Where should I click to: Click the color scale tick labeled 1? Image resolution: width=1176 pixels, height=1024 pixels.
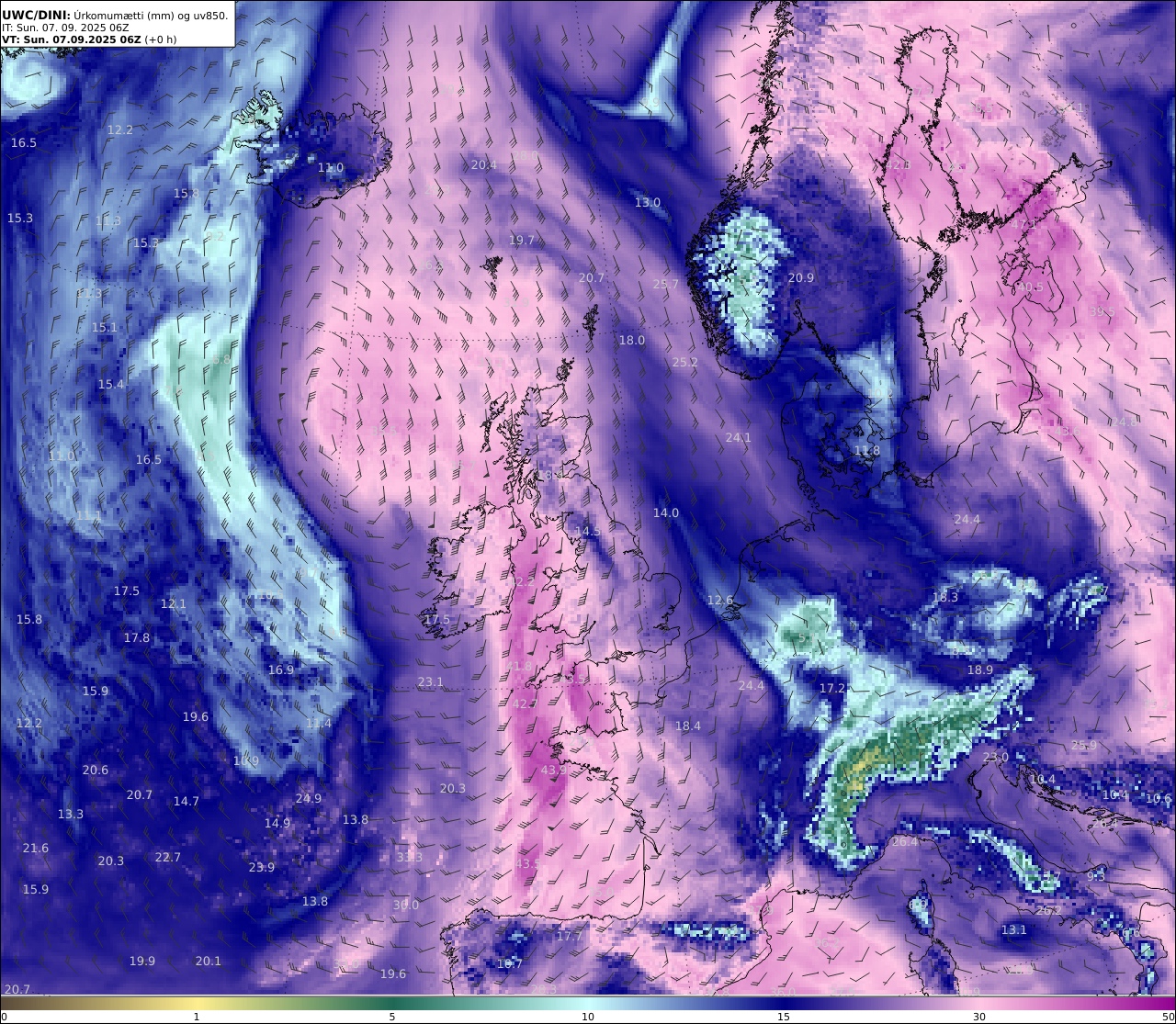(x=197, y=1017)
